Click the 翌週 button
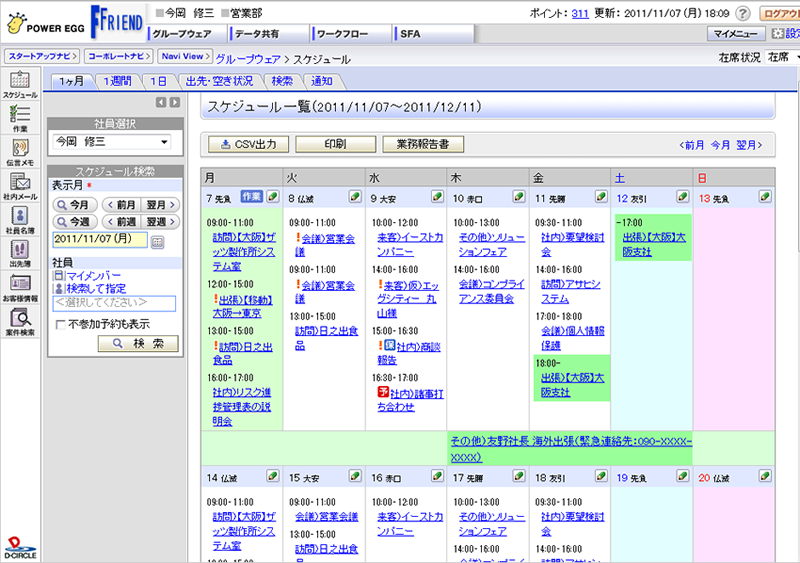Screen dimensions: 800x563 click(x=161, y=222)
